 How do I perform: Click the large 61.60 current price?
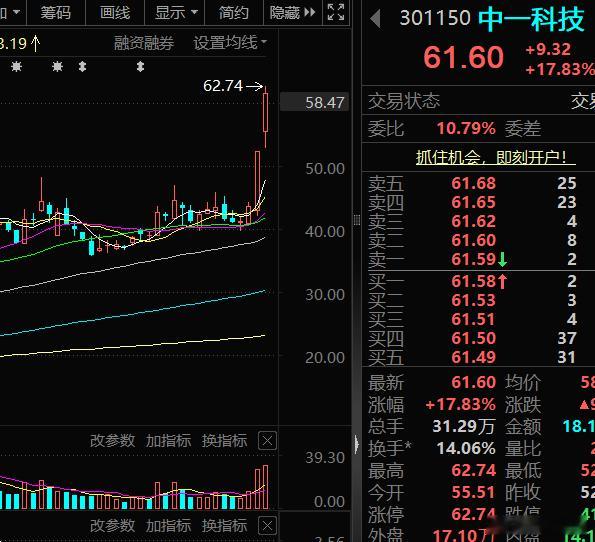click(x=463, y=58)
